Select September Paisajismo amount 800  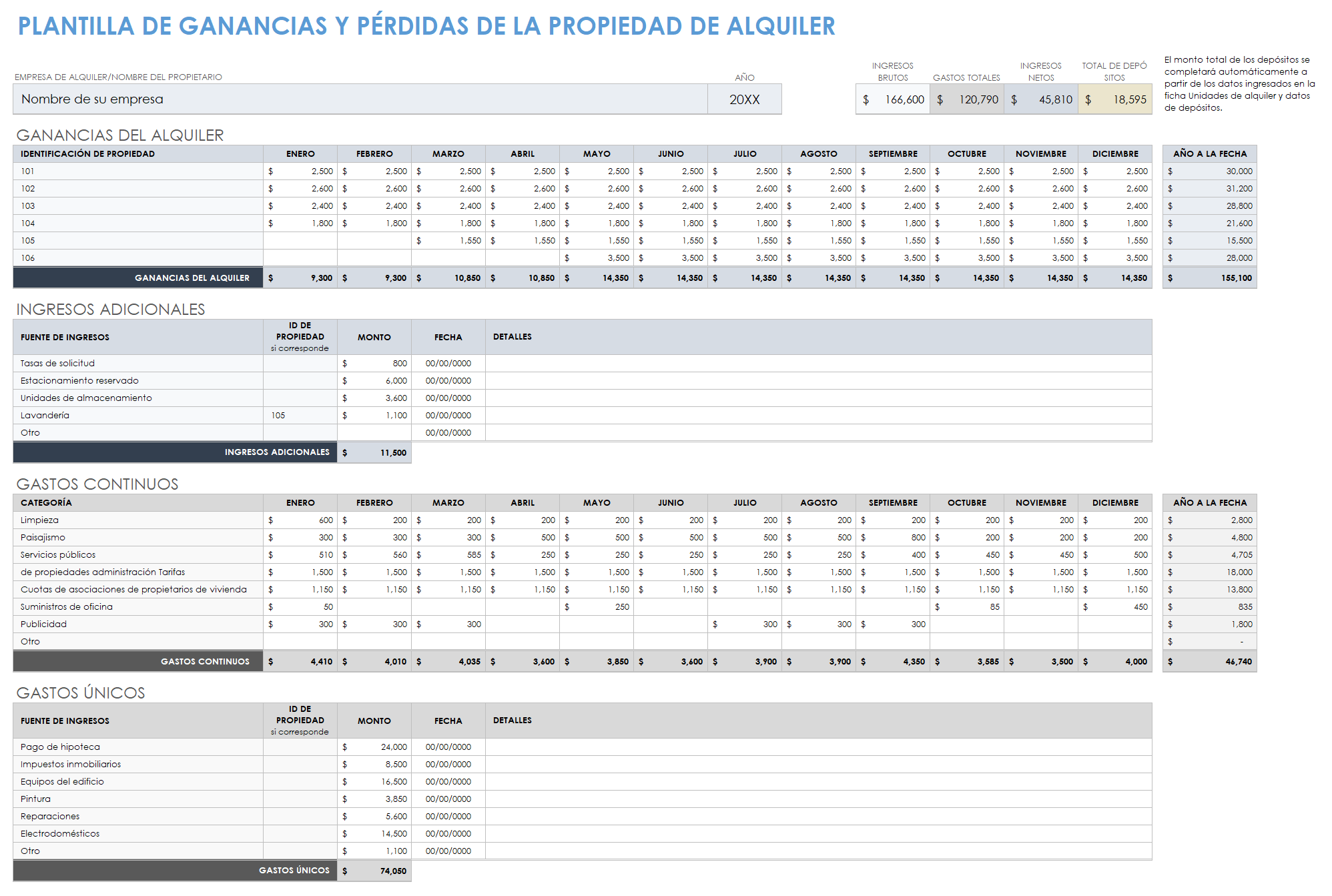893,538
